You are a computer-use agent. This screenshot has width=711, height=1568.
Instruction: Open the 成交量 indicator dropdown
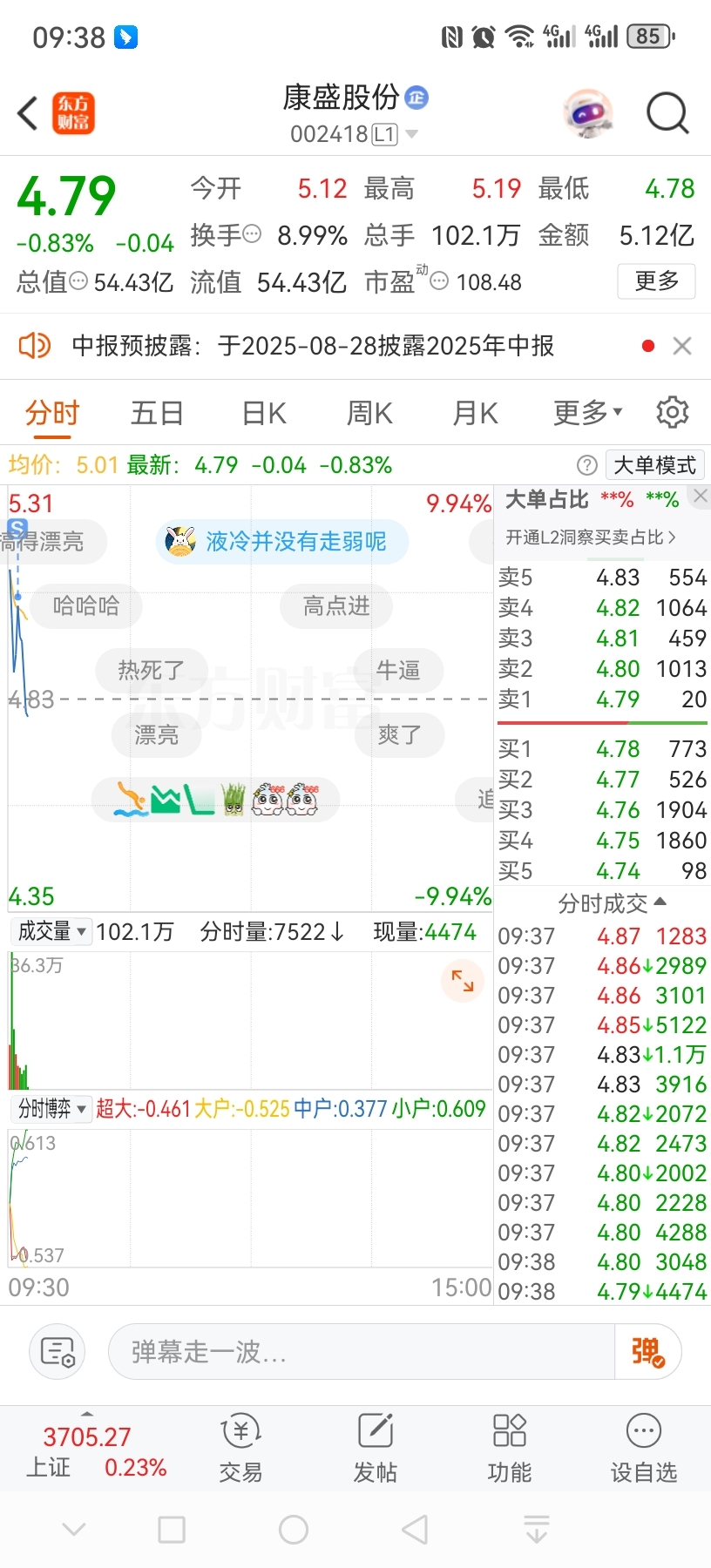tap(51, 932)
